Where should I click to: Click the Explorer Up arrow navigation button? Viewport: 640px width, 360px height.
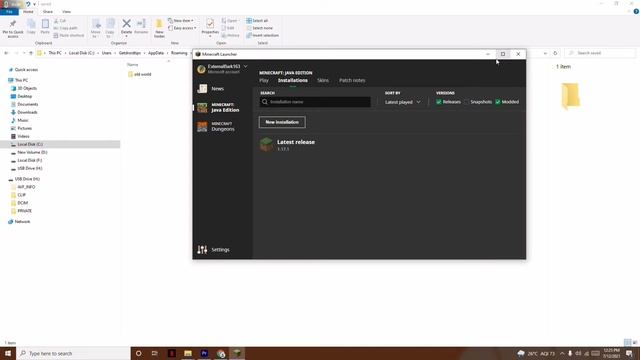(x=31, y=53)
